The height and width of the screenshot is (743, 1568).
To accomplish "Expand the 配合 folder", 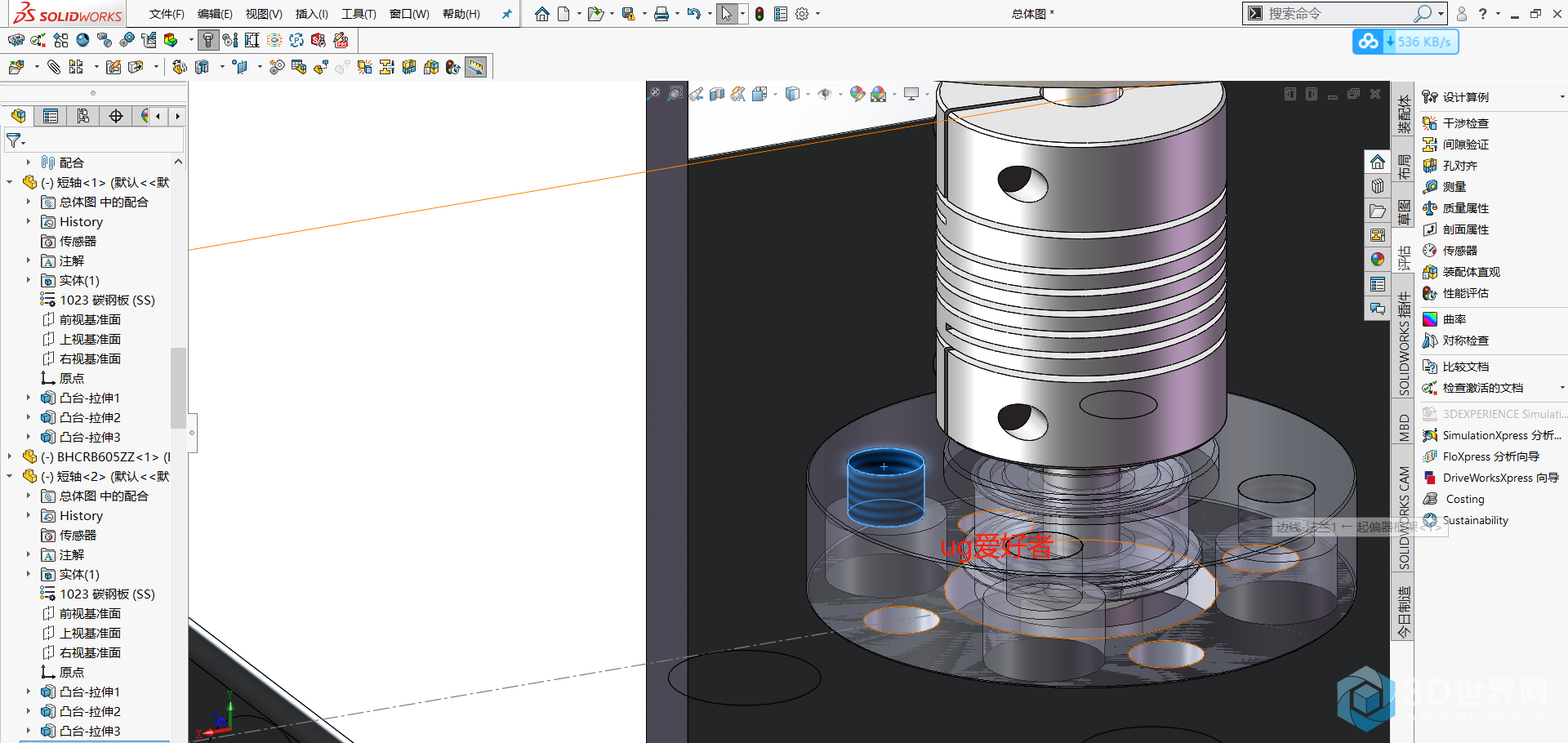I will coord(28,162).
